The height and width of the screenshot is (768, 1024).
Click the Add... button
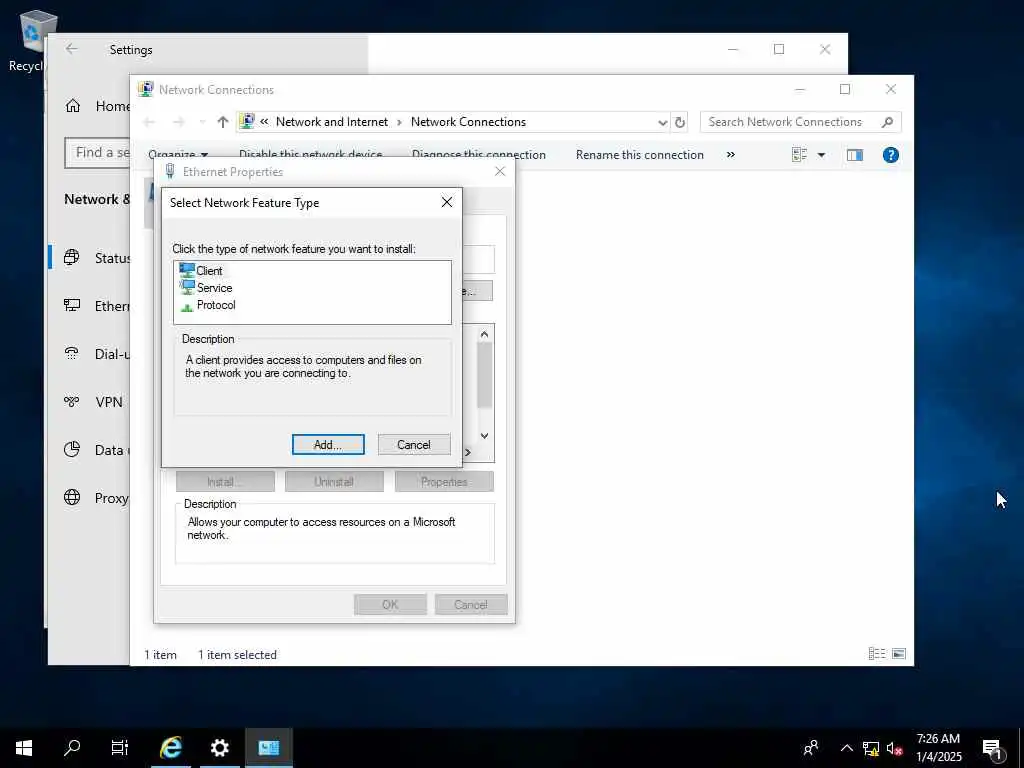[328, 445]
